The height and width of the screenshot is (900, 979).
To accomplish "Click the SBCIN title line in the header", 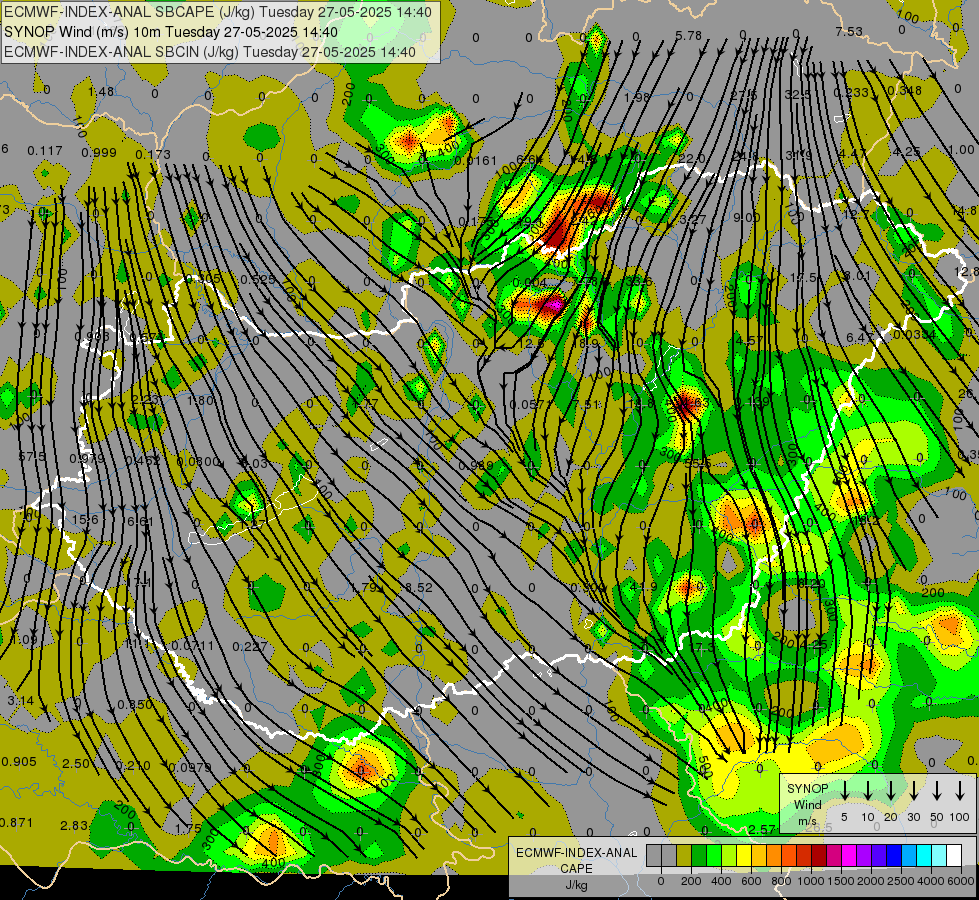I will [x=210, y=52].
